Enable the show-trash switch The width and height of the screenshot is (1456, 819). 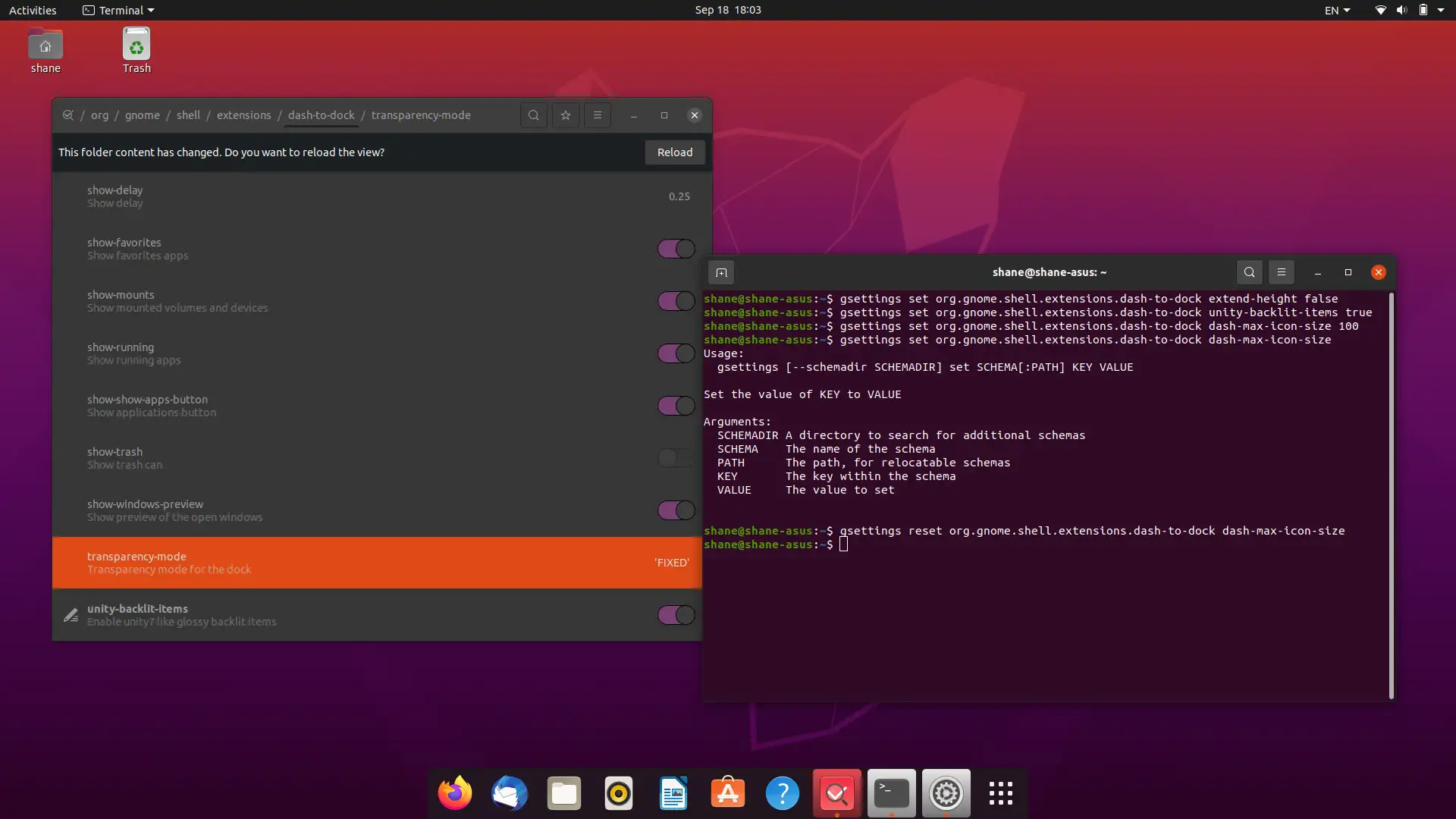point(676,458)
